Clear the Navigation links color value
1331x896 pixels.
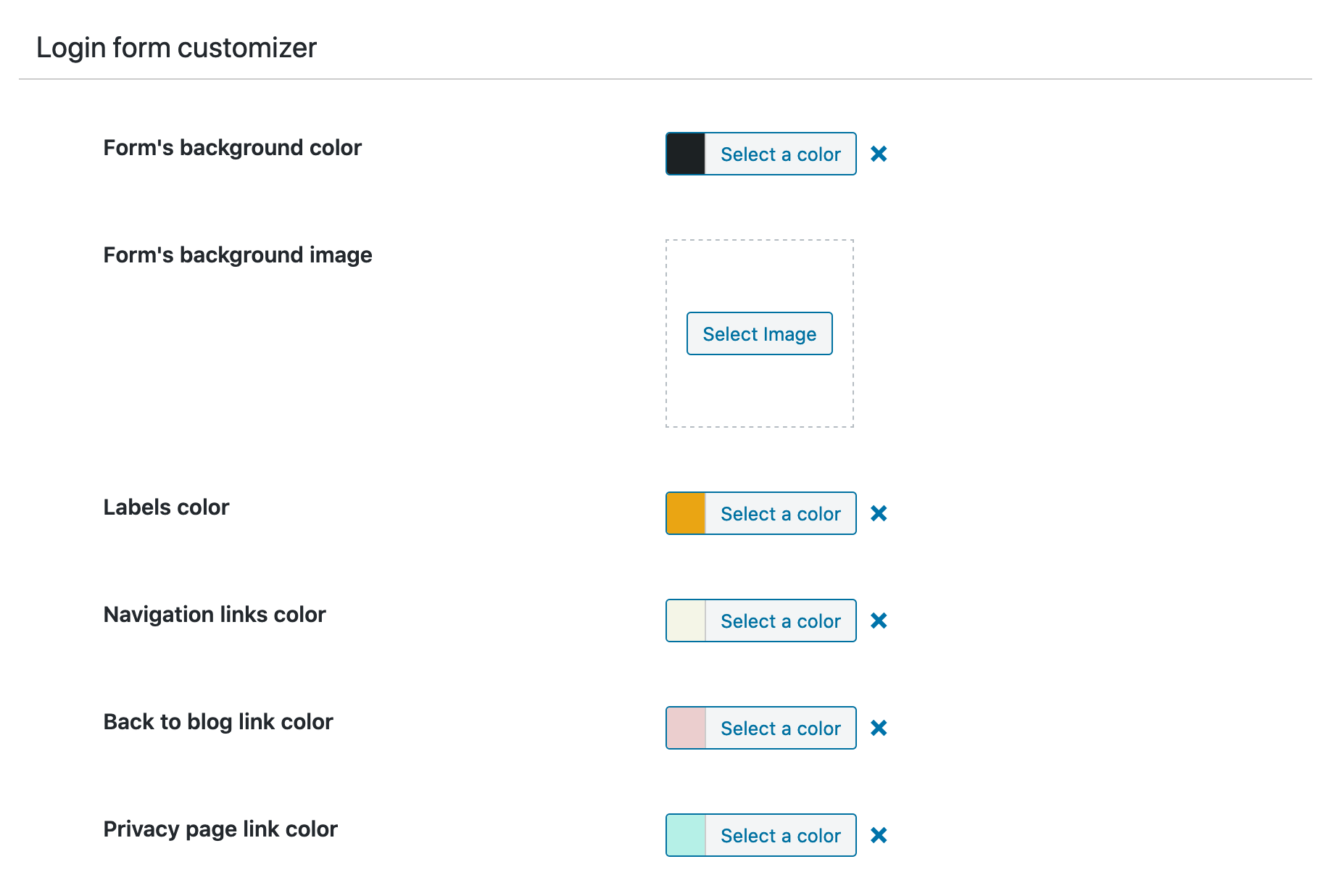(x=879, y=621)
